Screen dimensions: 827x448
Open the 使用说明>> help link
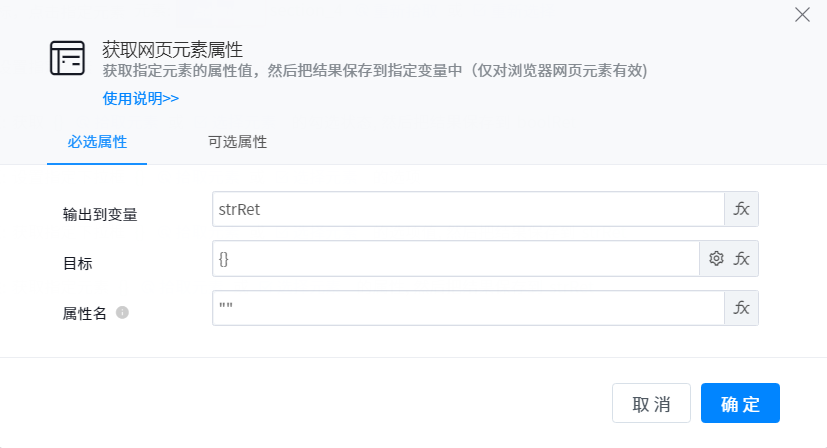coord(141,98)
